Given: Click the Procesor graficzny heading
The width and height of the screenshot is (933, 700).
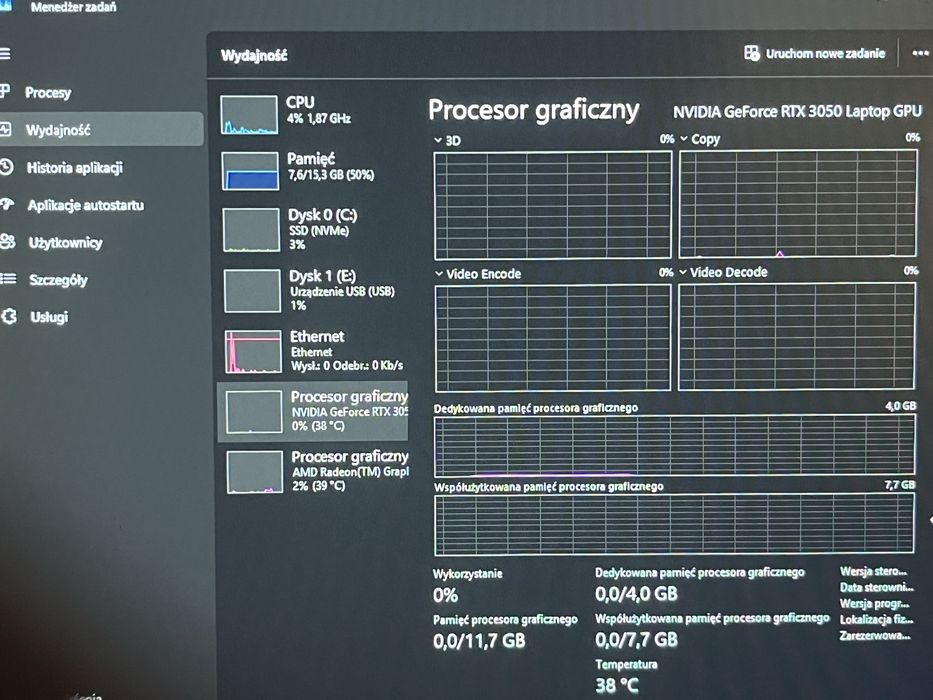Looking at the screenshot, I should [x=534, y=111].
